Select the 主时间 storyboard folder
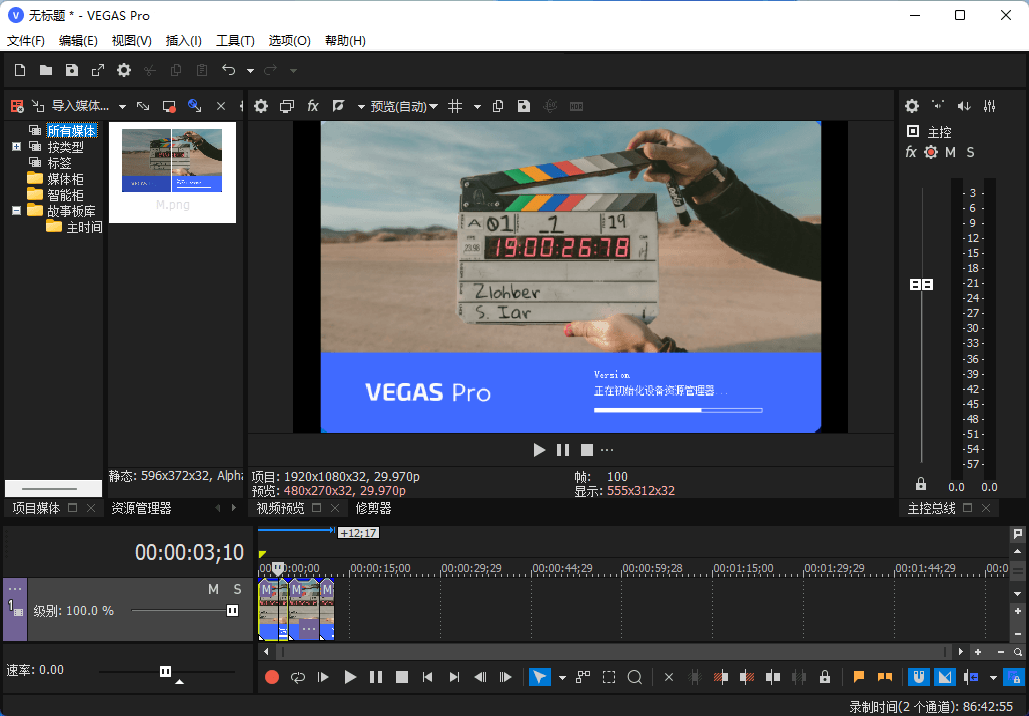 tap(84, 227)
